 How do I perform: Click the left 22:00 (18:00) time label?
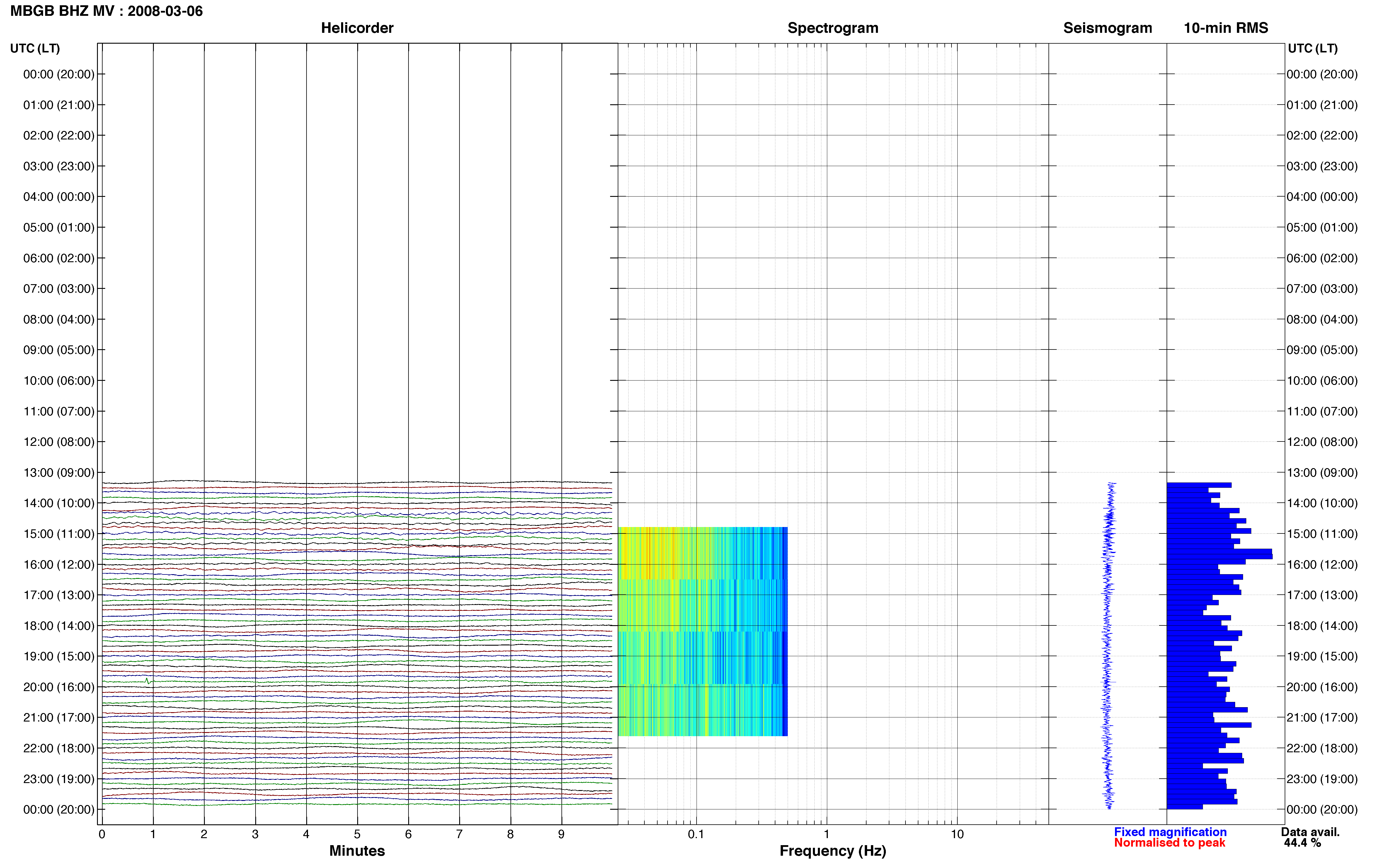tap(59, 748)
